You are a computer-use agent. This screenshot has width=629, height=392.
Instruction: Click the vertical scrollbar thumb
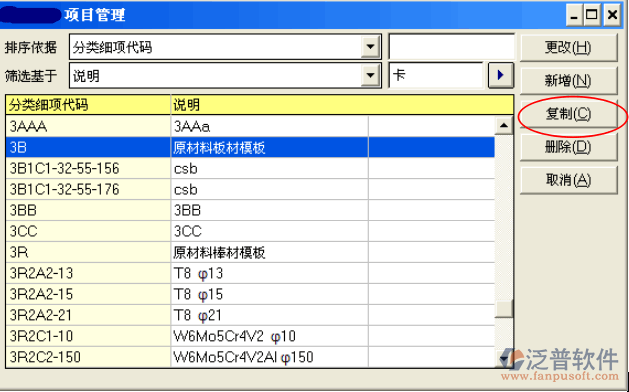coord(504,309)
